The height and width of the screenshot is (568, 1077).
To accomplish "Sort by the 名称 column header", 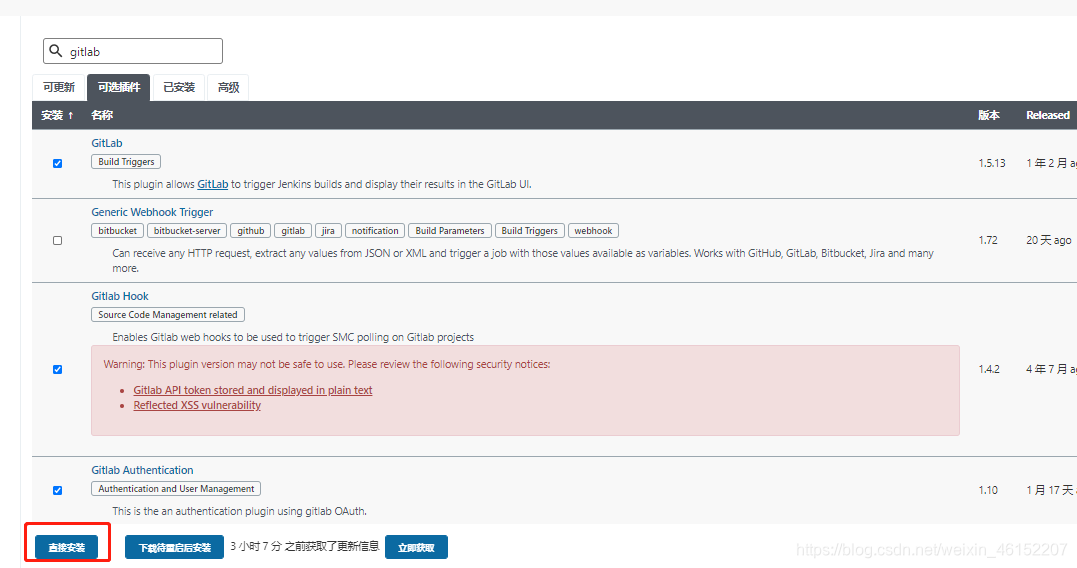I will pos(102,115).
